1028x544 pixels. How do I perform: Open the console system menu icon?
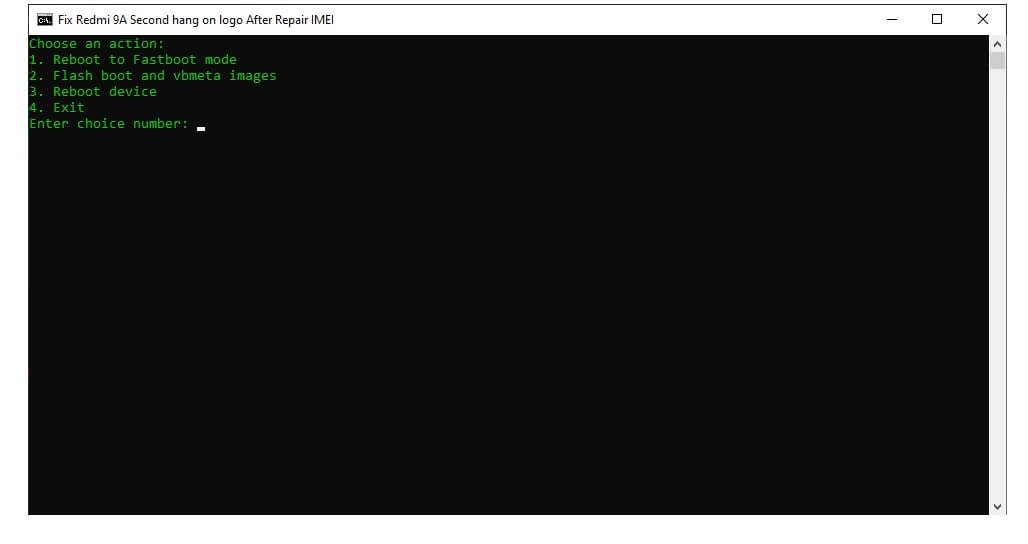point(45,20)
